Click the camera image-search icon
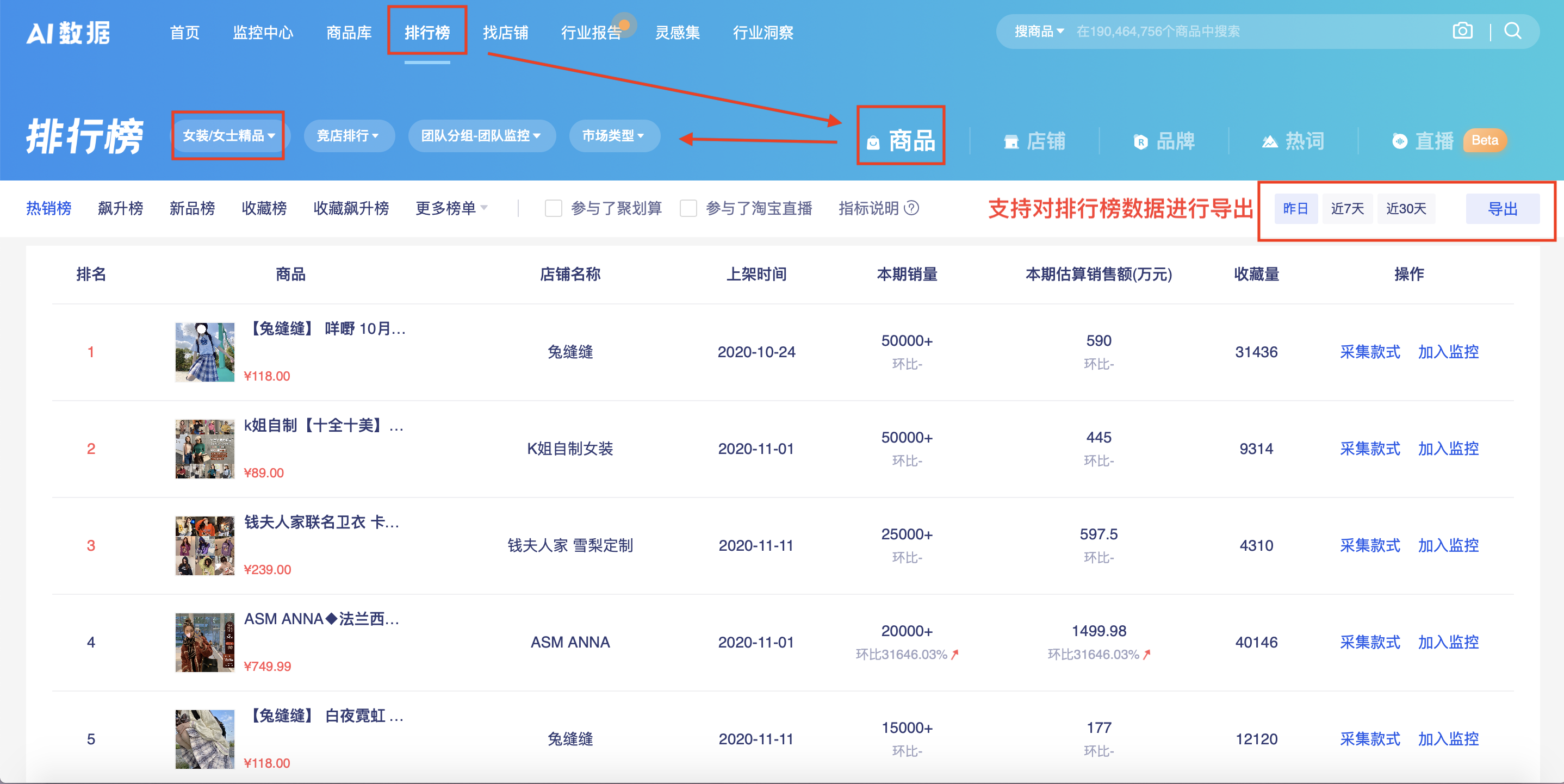1564x784 pixels. pyautogui.click(x=1463, y=31)
